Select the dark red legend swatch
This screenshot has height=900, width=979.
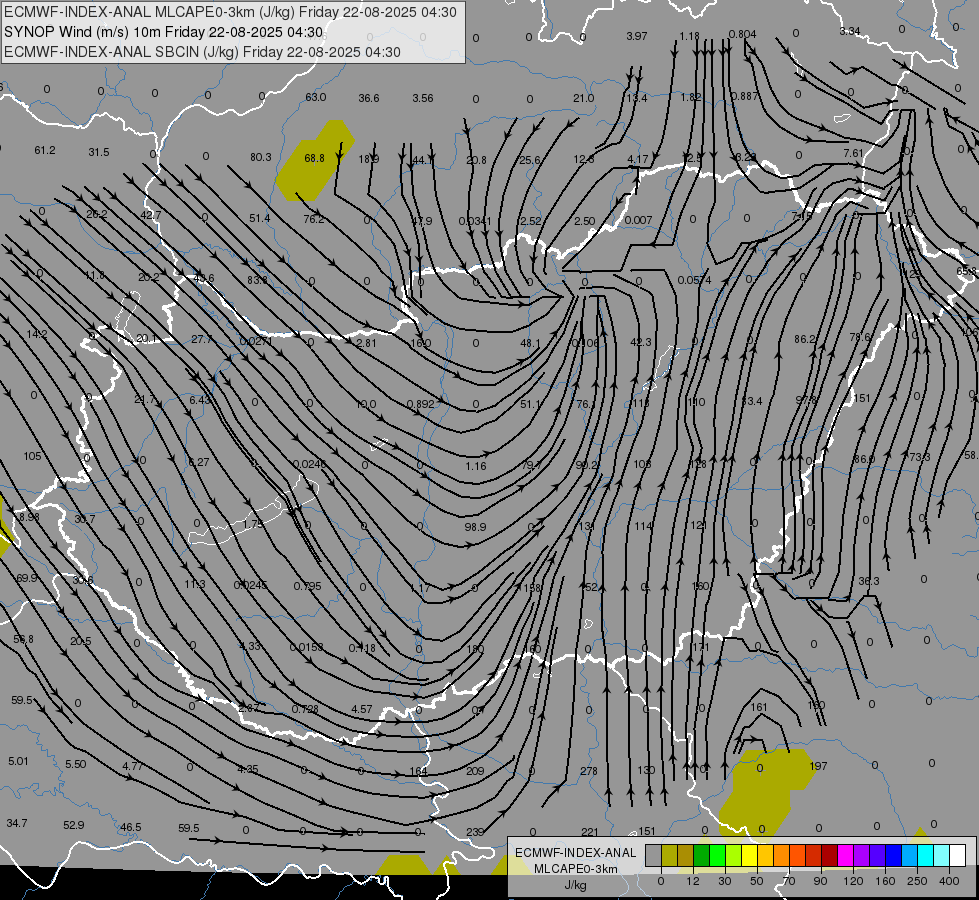[x=830, y=855]
